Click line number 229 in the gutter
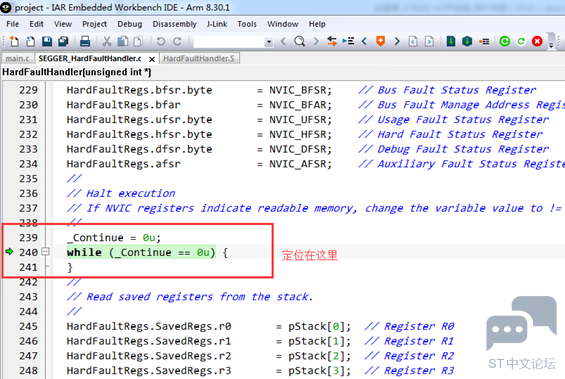Image resolution: width=565 pixels, height=379 pixels. pyautogui.click(x=28, y=90)
